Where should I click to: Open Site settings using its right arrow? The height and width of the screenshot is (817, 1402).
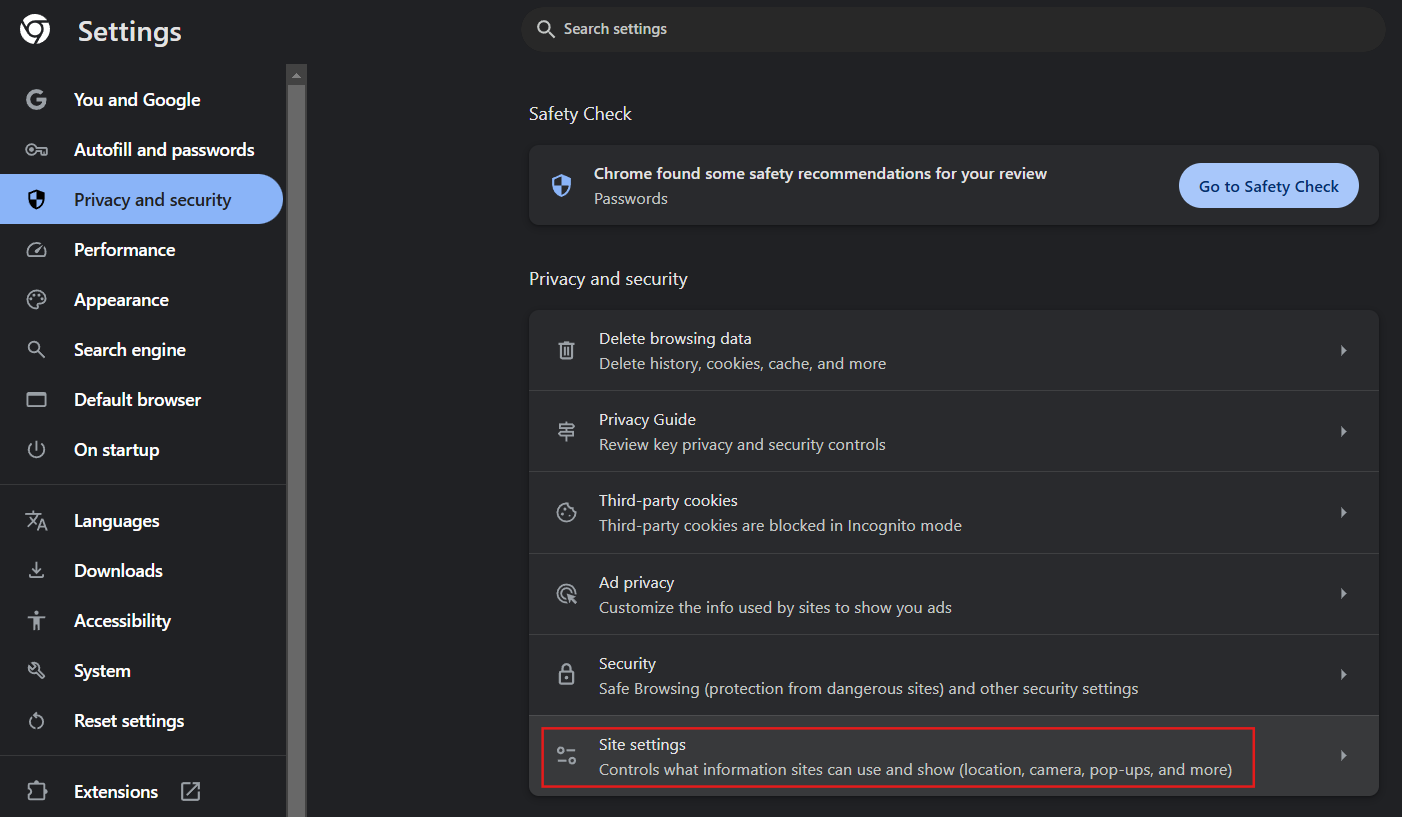[1343, 756]
